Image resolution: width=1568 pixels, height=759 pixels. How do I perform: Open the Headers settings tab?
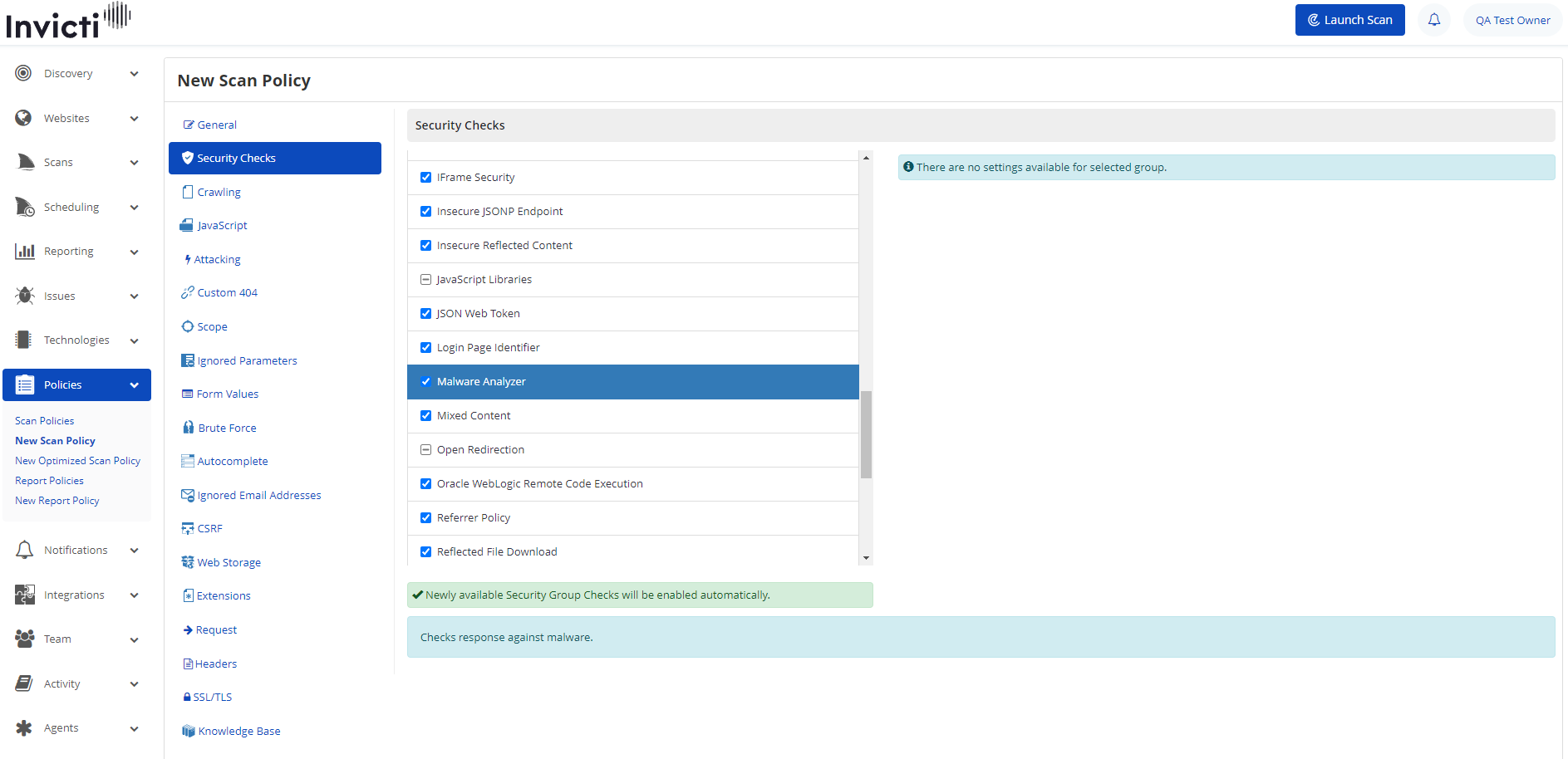coord(210,664)
